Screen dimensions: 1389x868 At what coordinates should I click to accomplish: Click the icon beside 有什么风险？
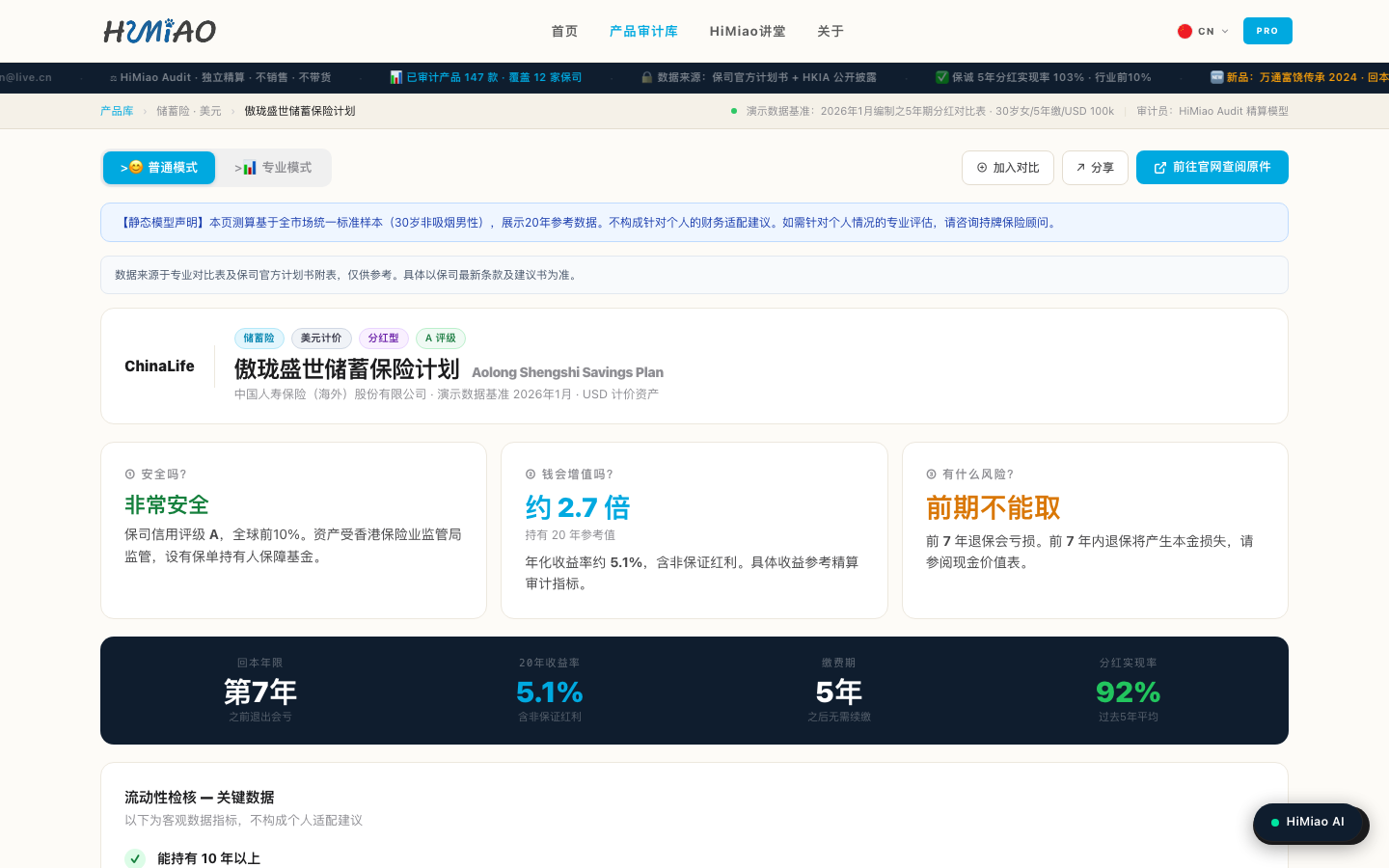coord(932,475)
